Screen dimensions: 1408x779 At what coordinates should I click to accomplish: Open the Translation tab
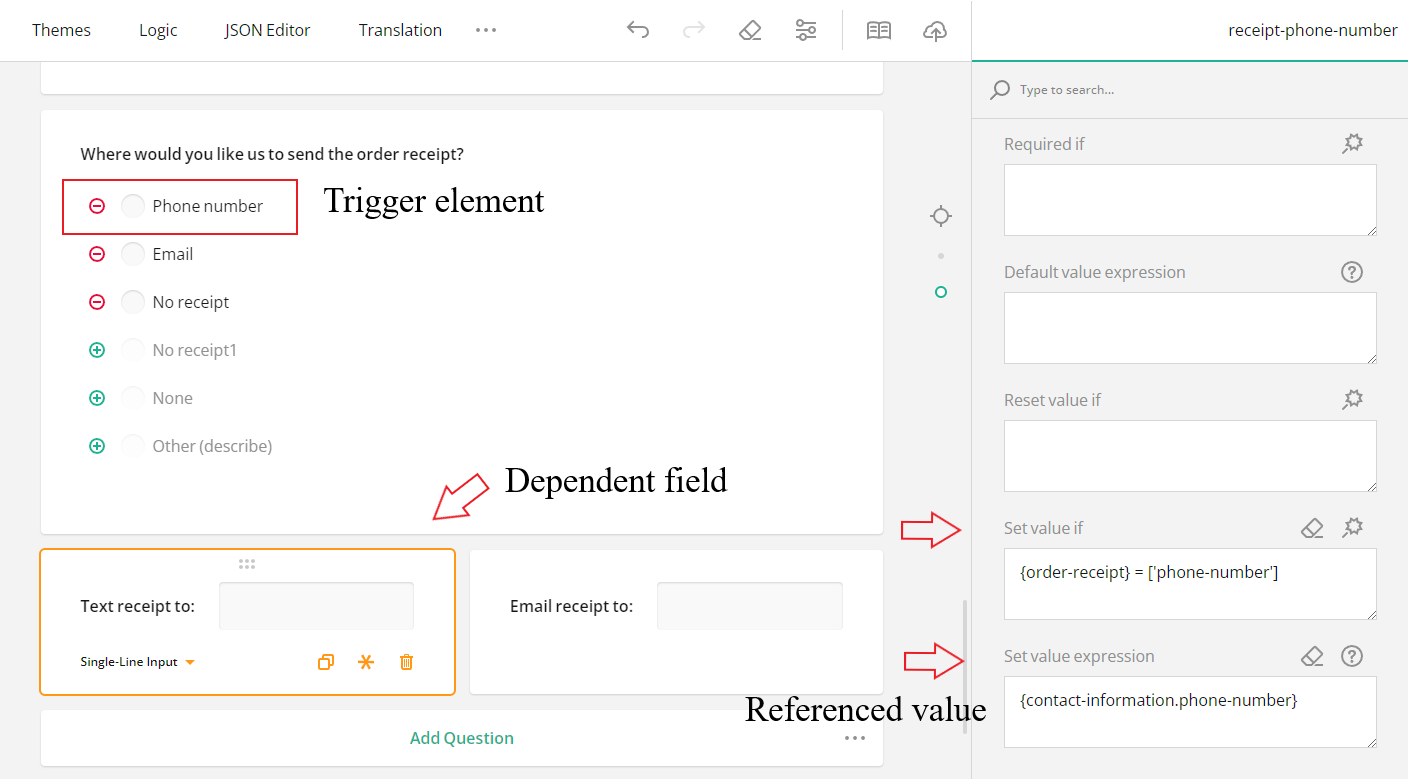pos(400,30)
